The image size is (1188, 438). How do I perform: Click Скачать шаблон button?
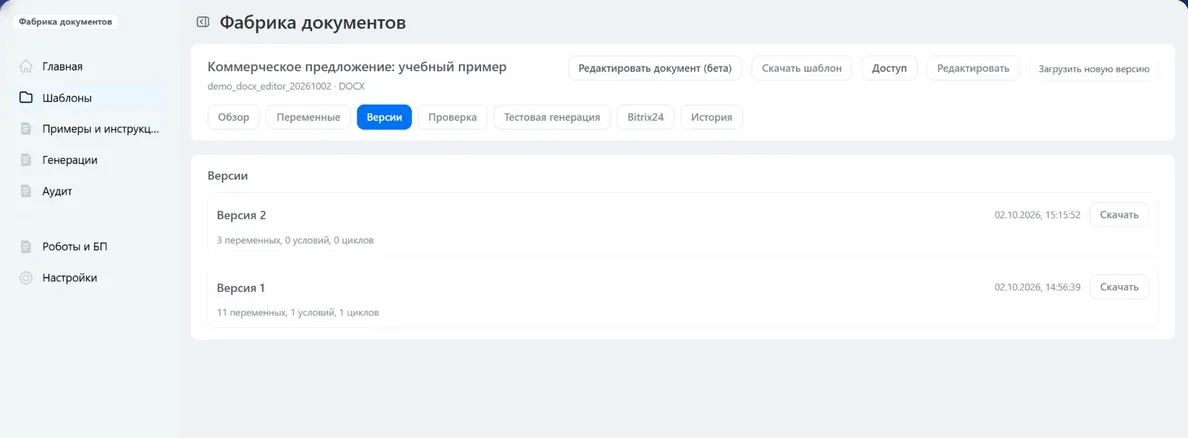click(802, 68)
